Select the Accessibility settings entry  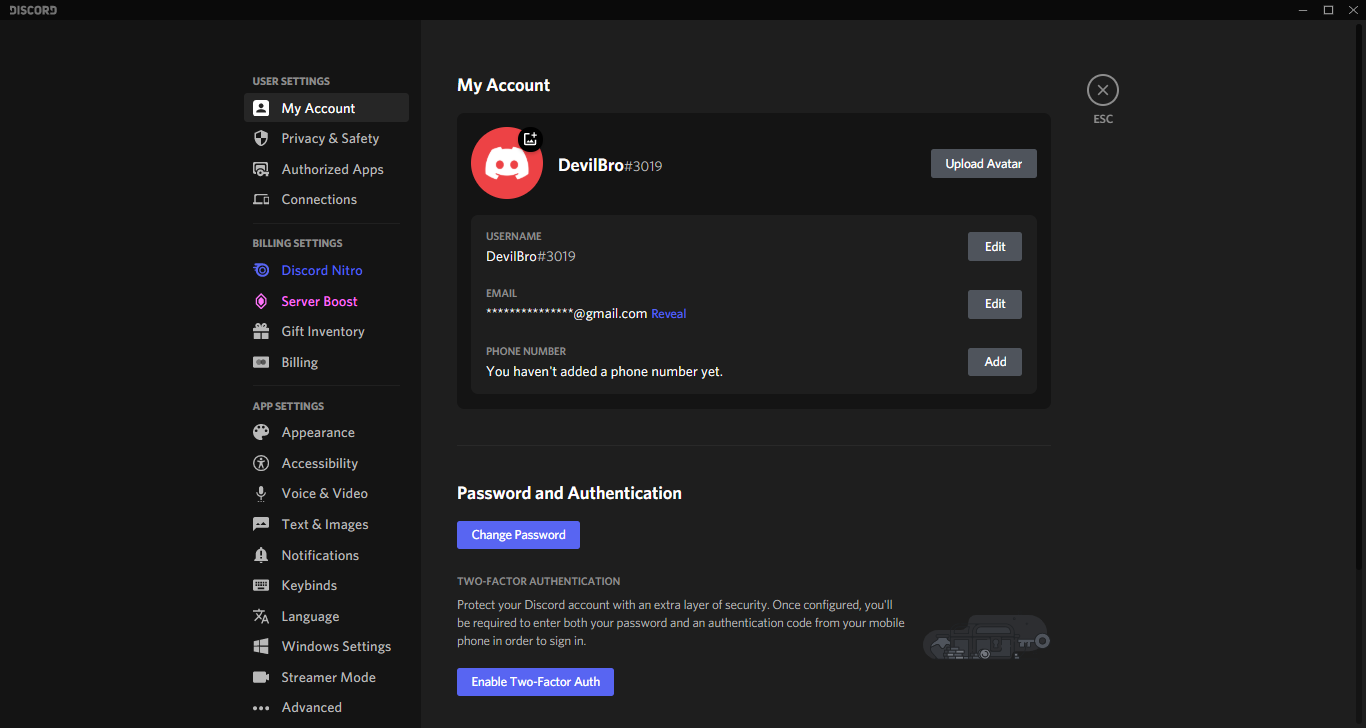click(326, 463)
